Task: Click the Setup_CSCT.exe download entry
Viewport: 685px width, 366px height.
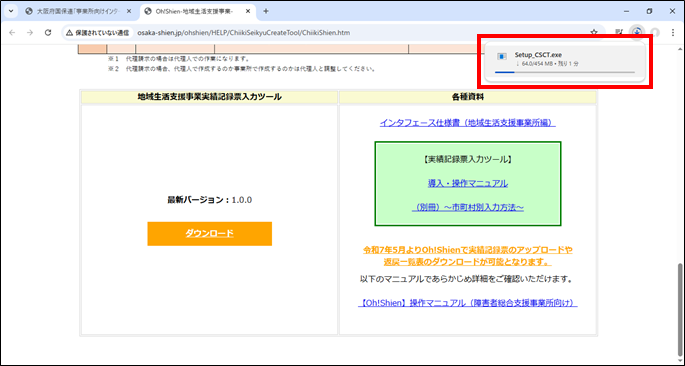Action: click(x=564, y=62)
